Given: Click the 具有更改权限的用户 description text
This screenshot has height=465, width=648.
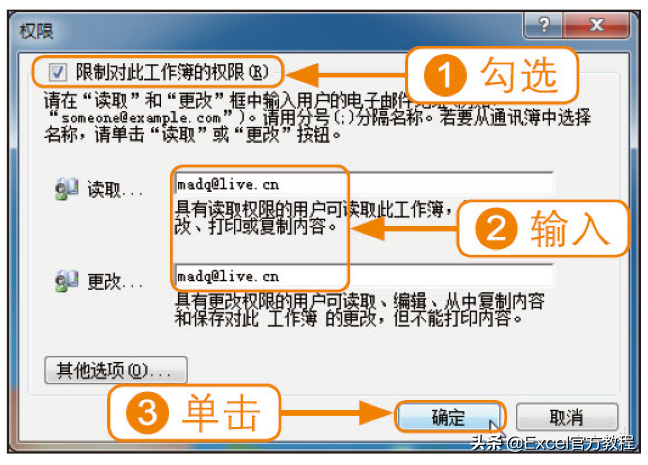Looking at the screenshot, I should (360, 309).
